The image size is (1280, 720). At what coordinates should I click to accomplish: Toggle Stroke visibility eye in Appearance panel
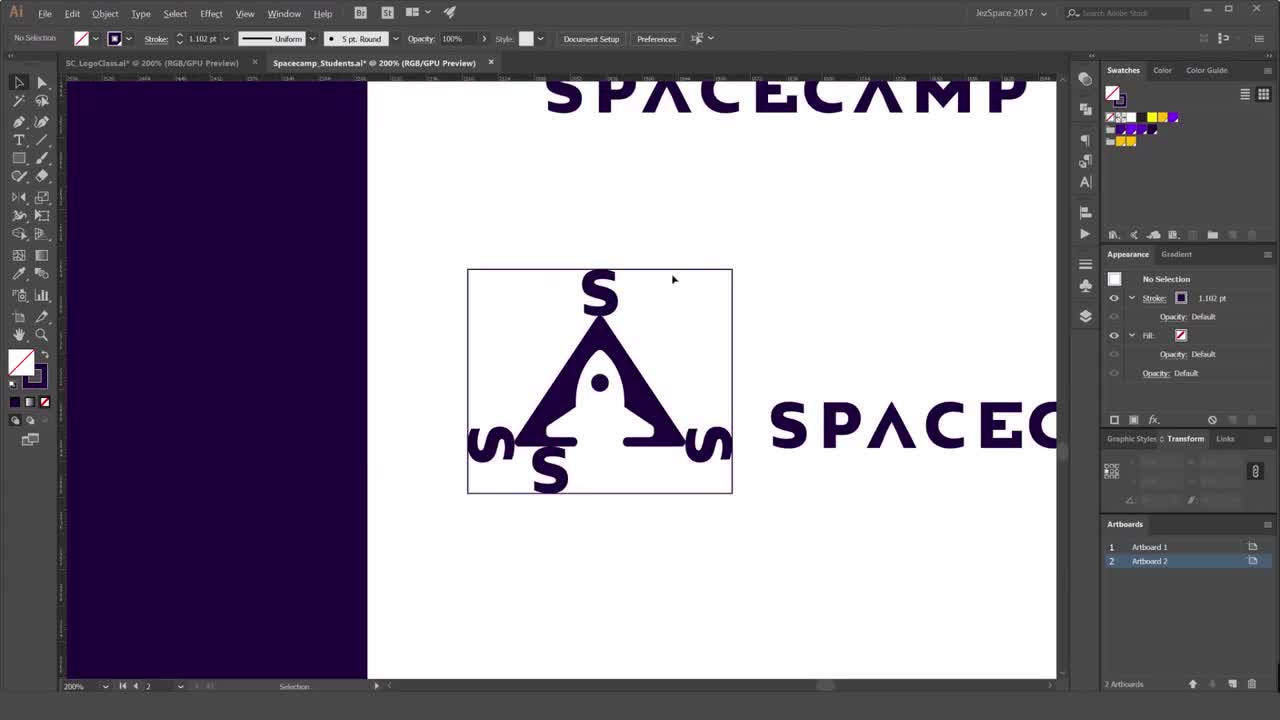1114,298
